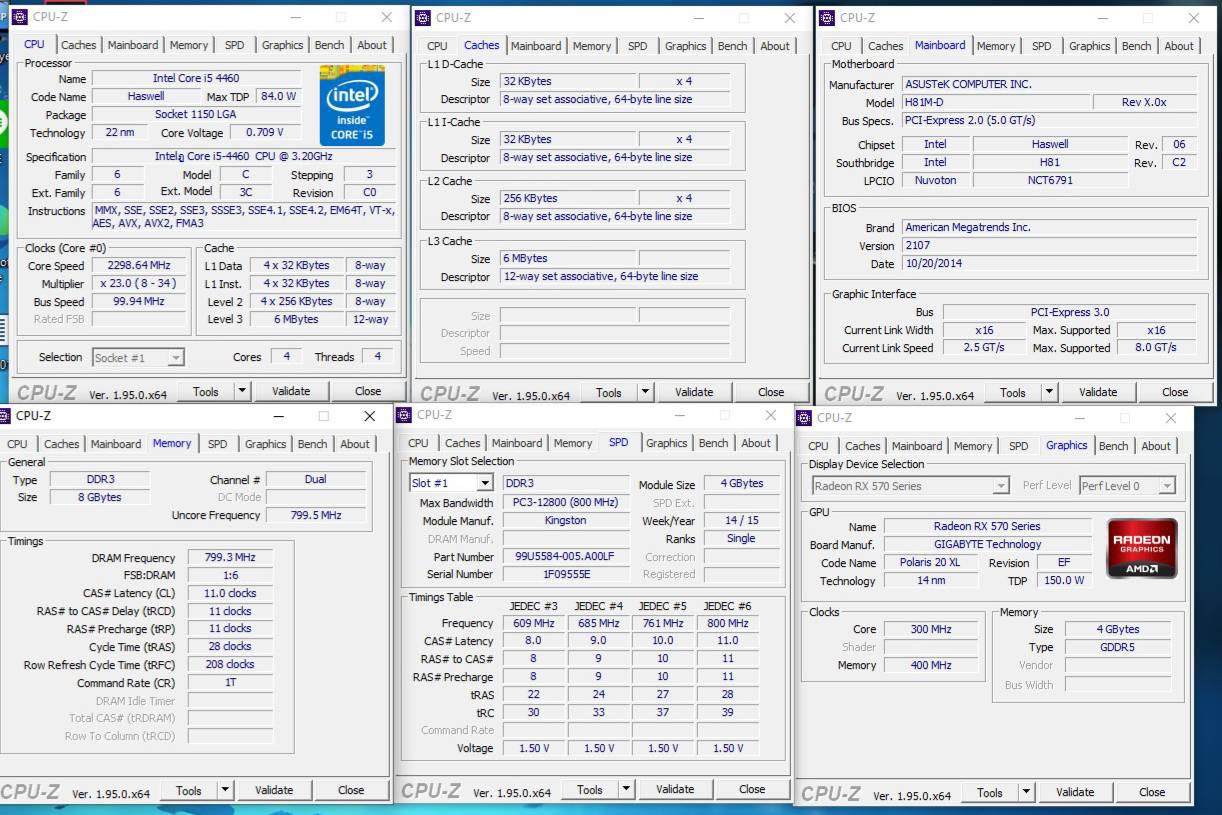
Task: Click the Serial Number 1F09555E field
Action: [565, 574]
